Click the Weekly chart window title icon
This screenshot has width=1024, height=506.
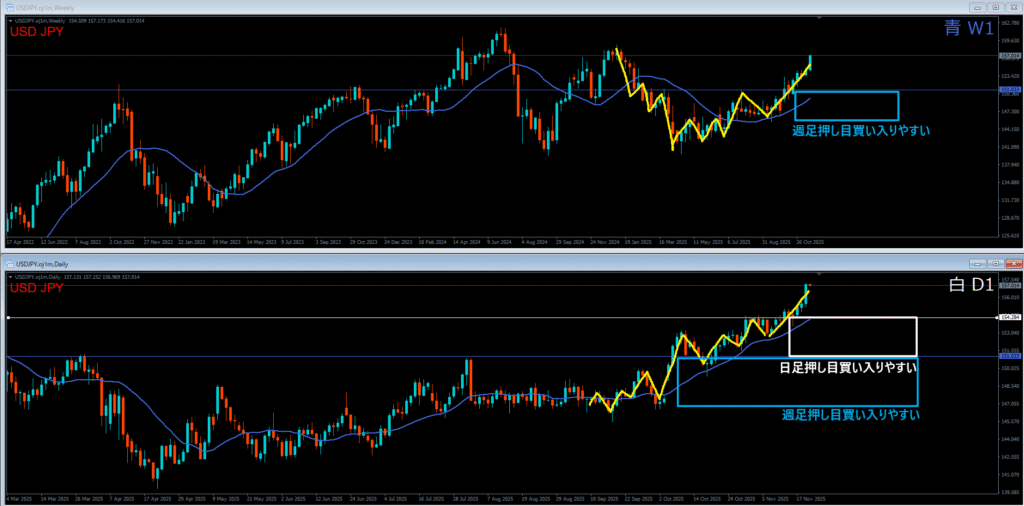click(9, 7)
